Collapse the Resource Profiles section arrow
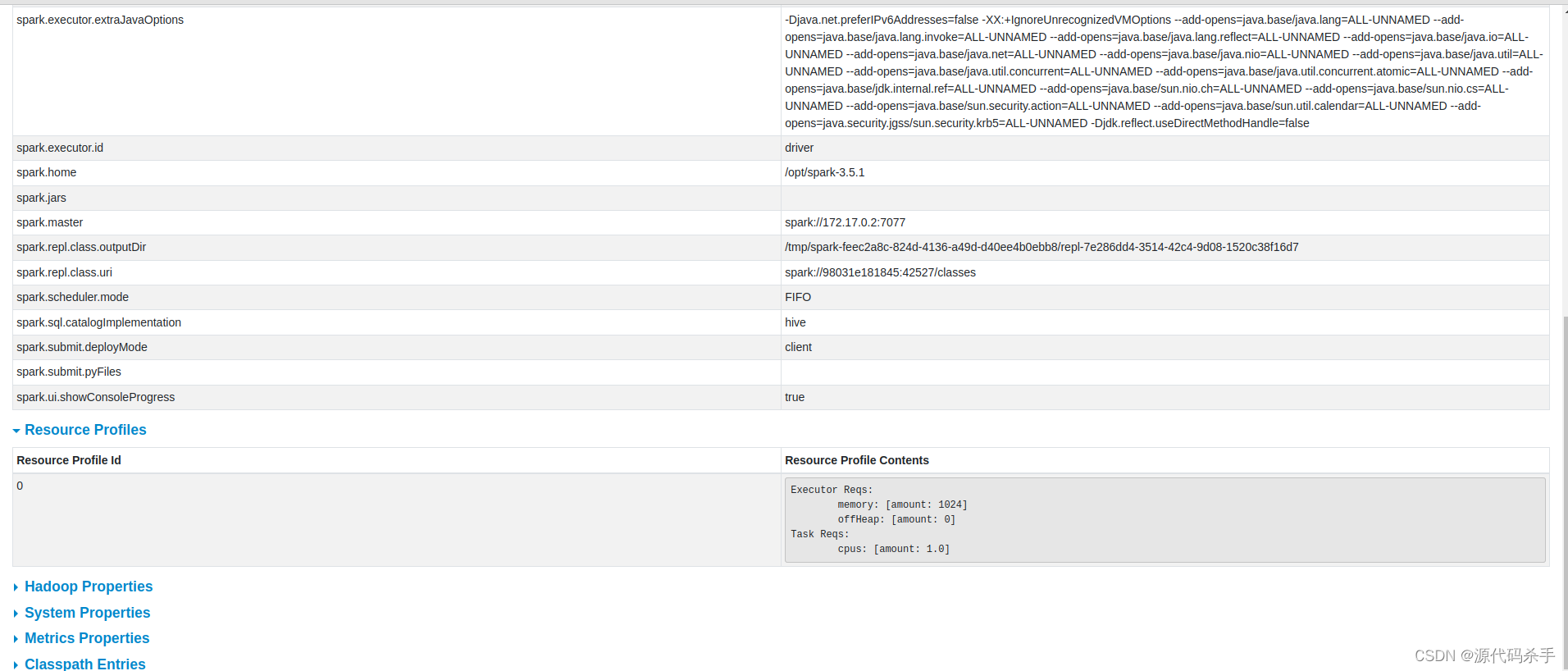This screenshot has height=671, width=1568. point(16,431)
